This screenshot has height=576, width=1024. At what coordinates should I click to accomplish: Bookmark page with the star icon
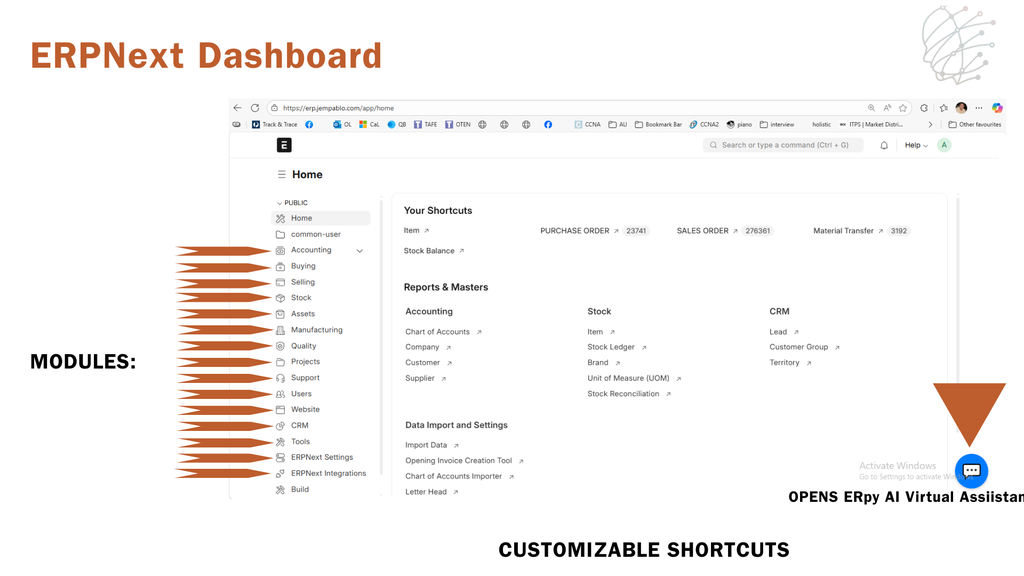coord(903,108)
